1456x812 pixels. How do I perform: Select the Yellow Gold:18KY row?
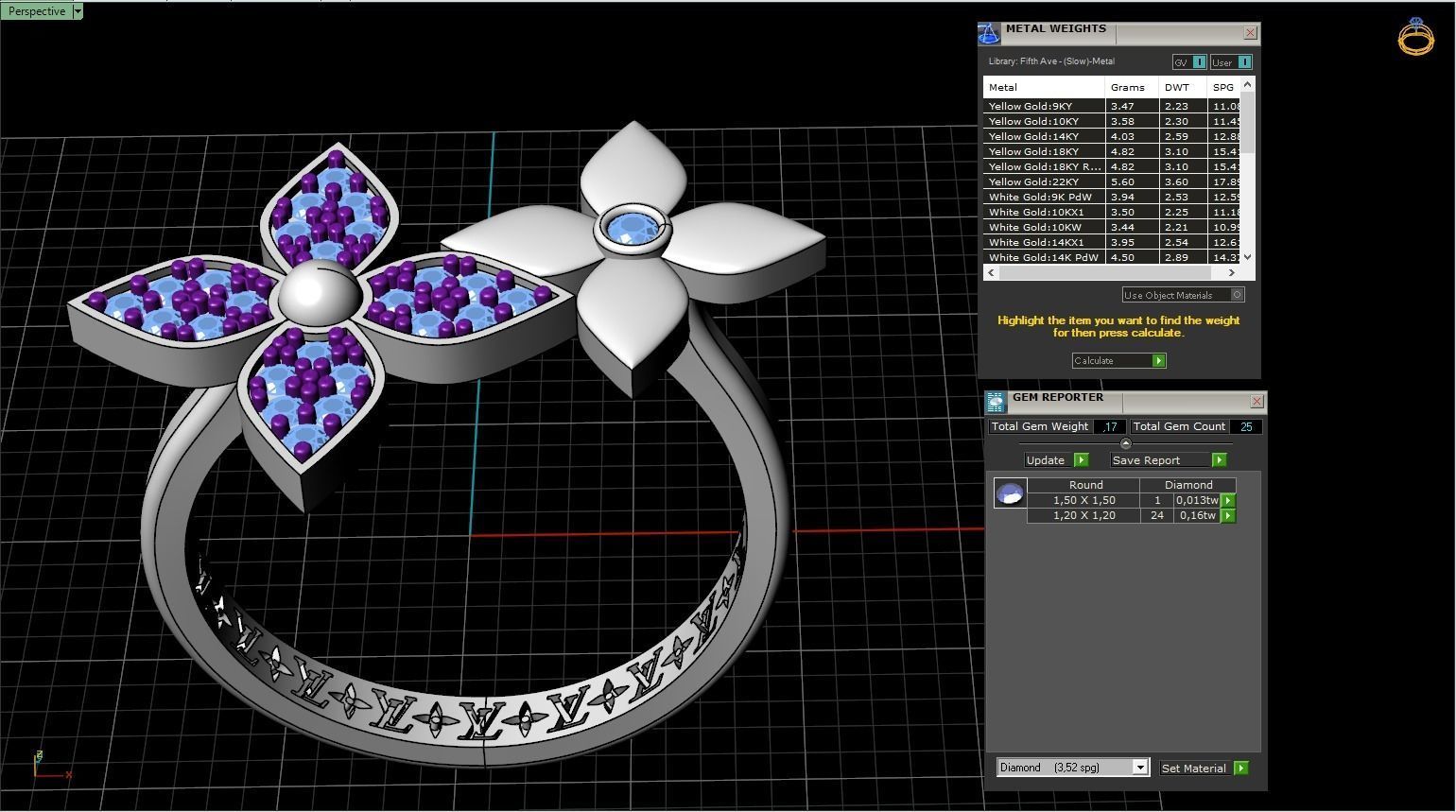click(1112, 151)
